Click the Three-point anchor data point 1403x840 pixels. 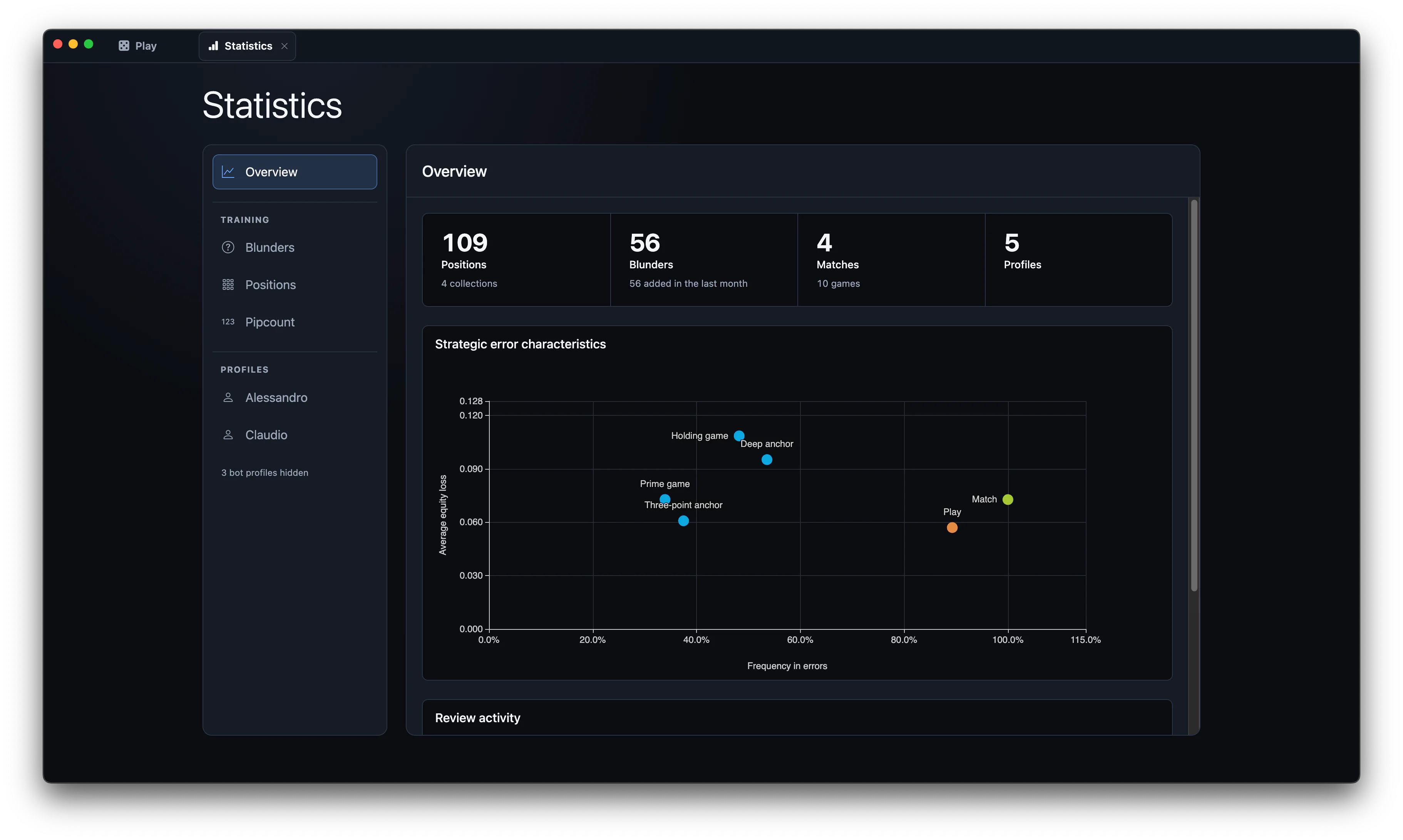click(684, 521)
